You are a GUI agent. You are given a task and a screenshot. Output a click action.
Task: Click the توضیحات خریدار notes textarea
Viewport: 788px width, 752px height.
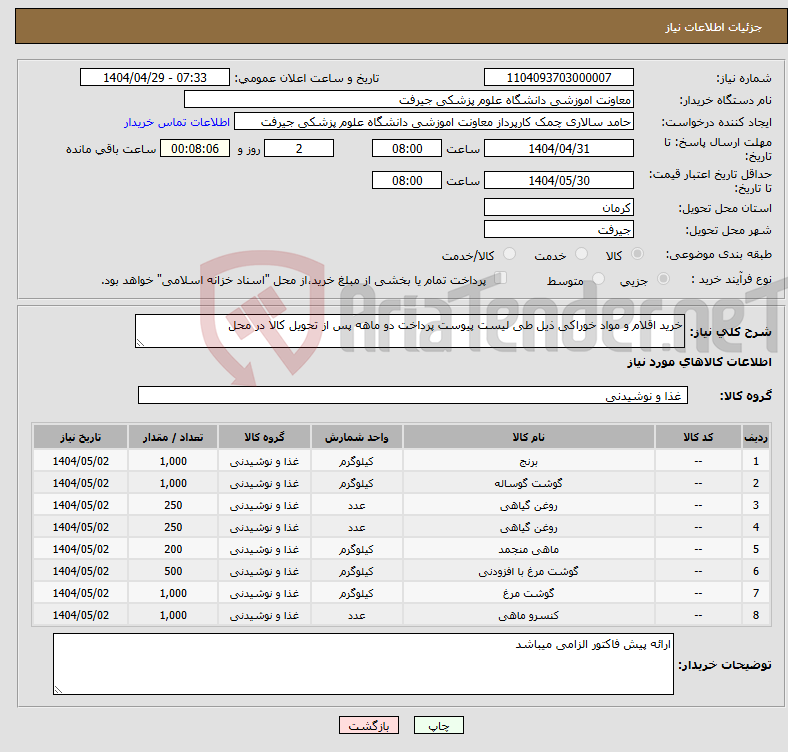[x=363, y=664]
